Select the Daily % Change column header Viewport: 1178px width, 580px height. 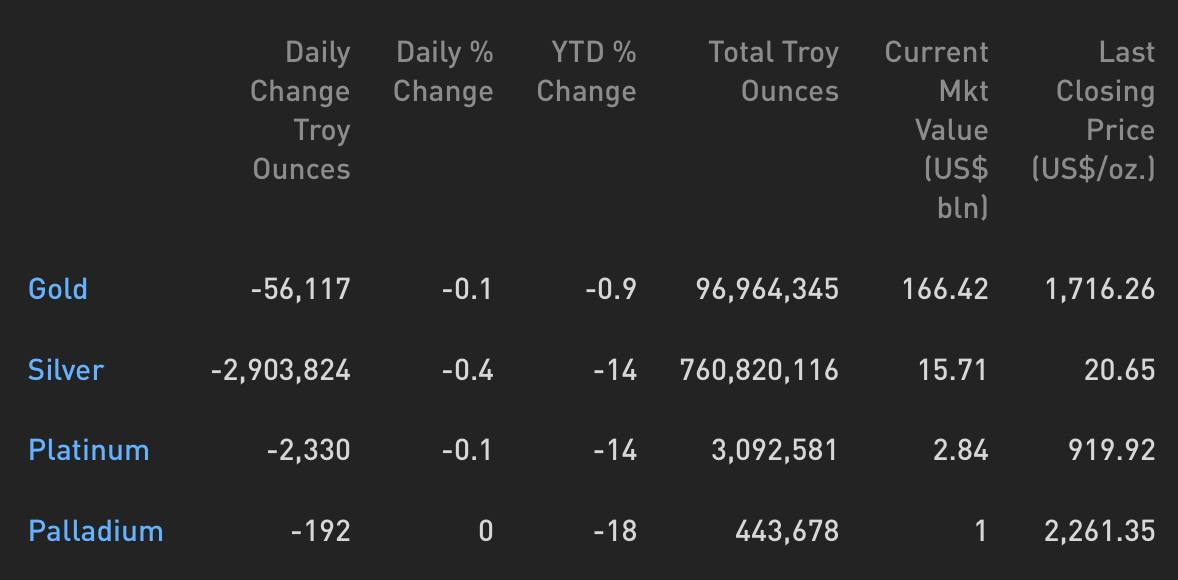tap(443, 72)
